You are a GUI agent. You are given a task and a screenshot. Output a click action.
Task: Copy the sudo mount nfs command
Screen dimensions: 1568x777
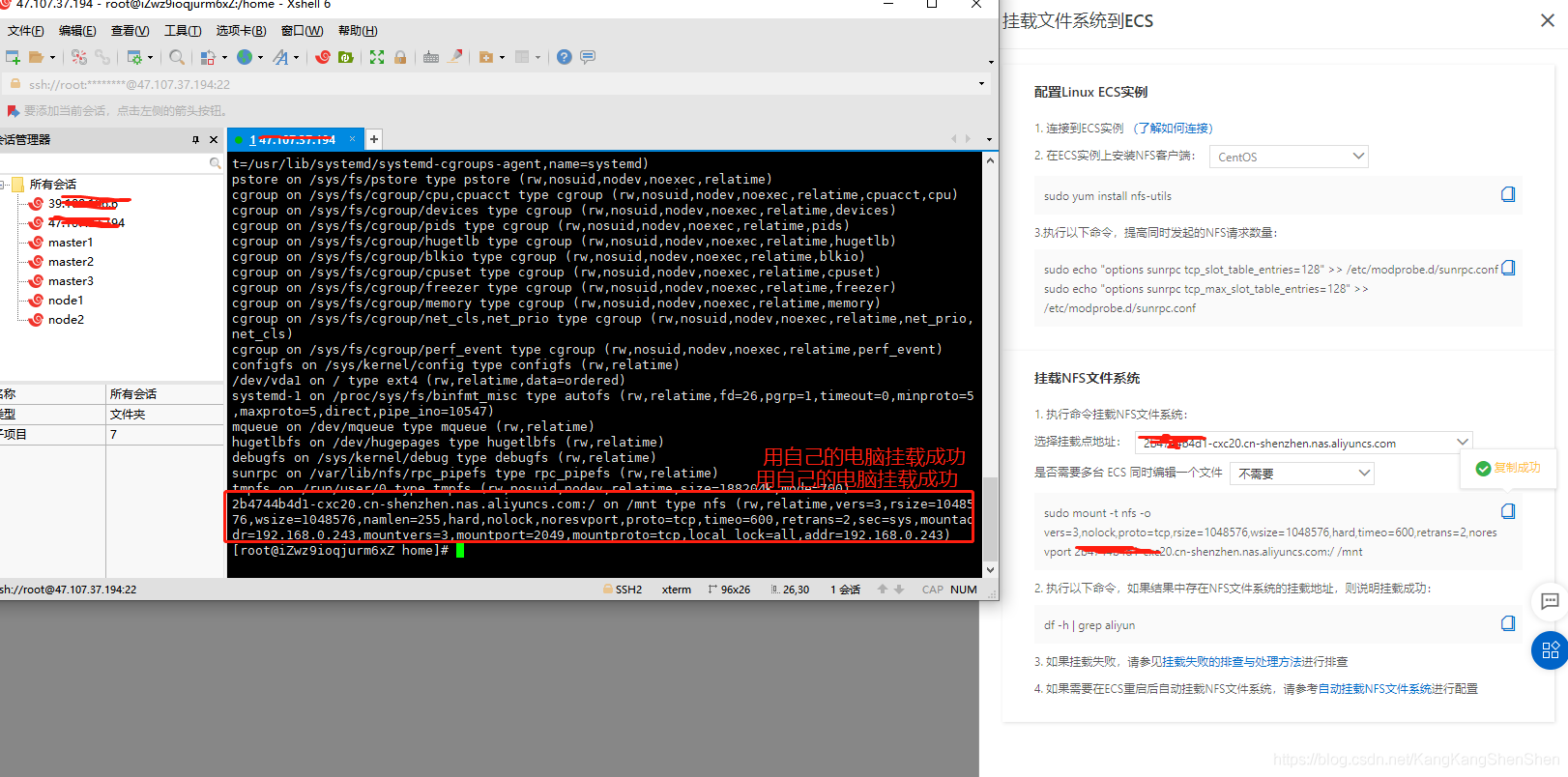coord(1508,511)
